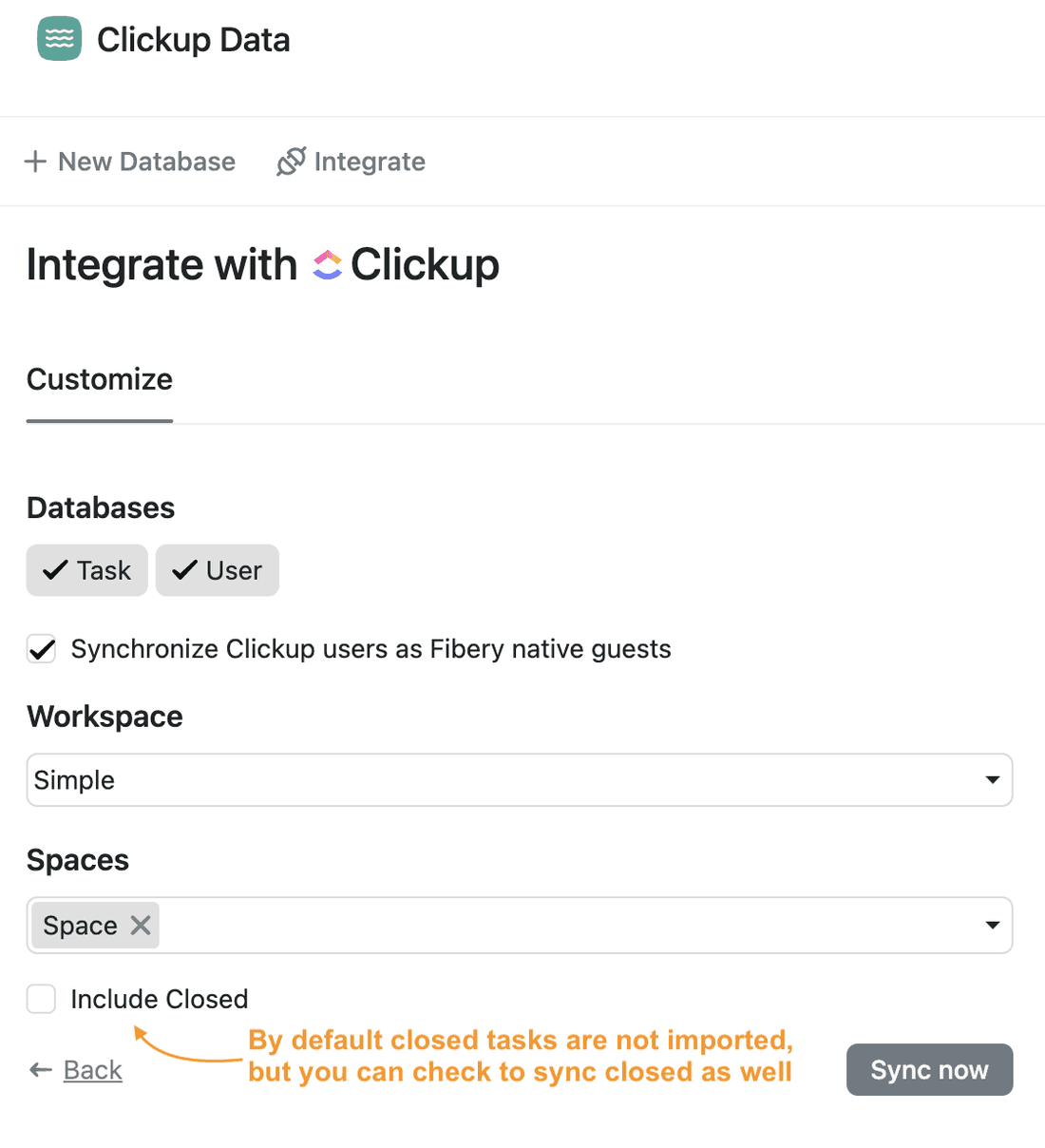The width and height of the screenshot is (1045, 1148).
Task: Click the checkmark icon inside the Task button
Action: click(x=53, y=570)
